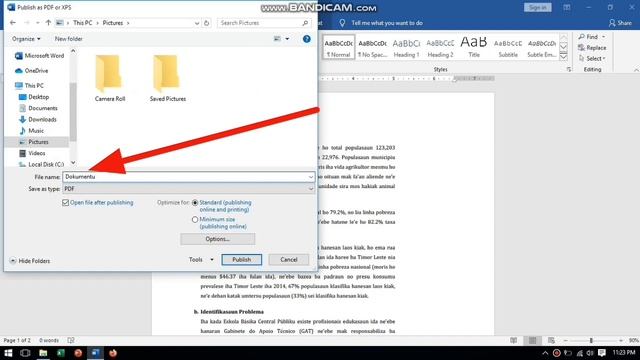Open the dialog help question-mark icon
Screen dimensions: 640x360
pyautogui.click(x=307, y=39)
